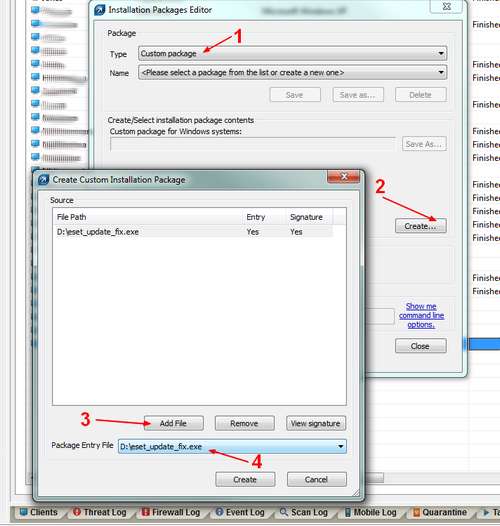
Task: Select the Event Log tab
Action: tap(240, 512)
